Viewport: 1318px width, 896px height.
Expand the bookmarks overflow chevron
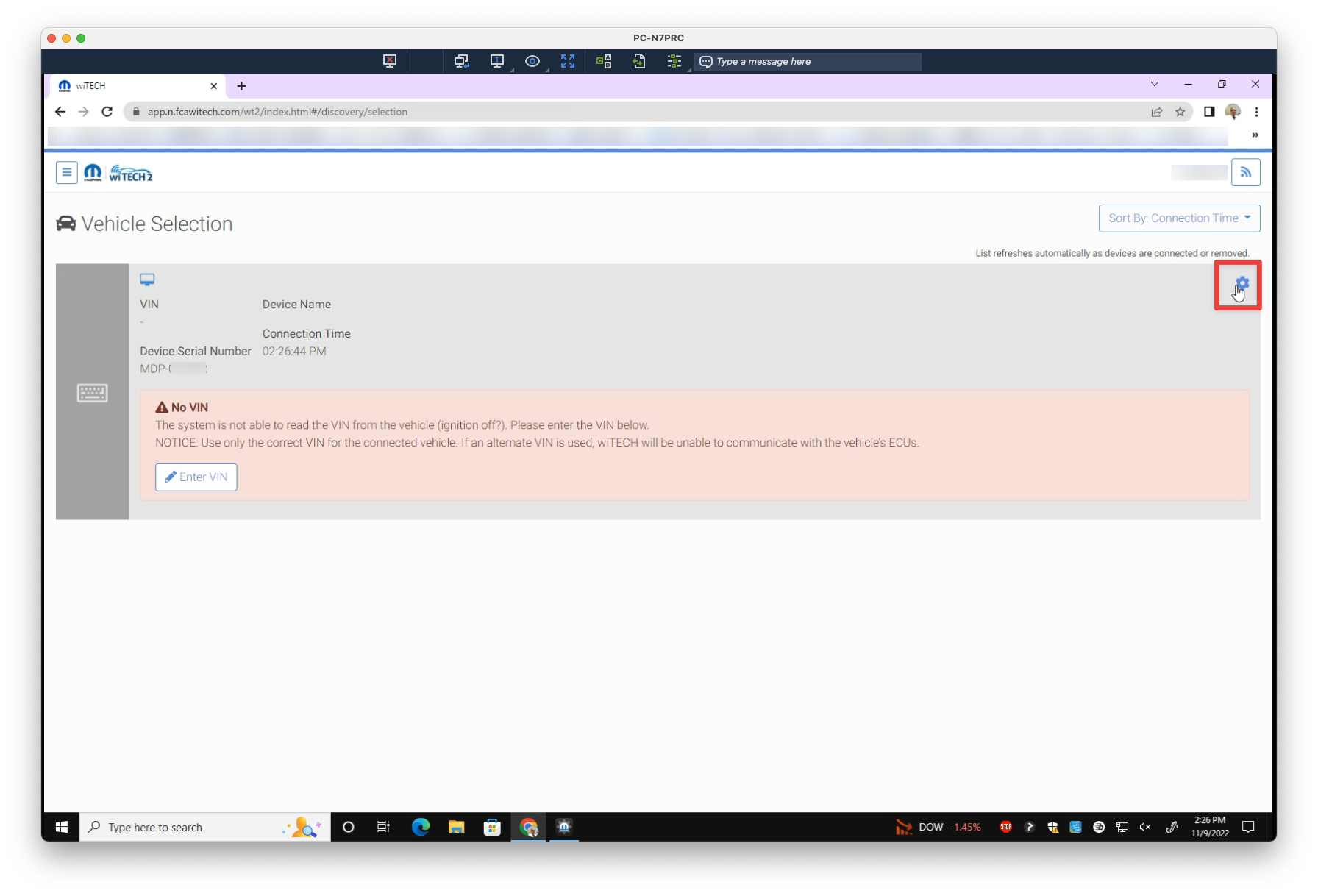point(1255,135)
